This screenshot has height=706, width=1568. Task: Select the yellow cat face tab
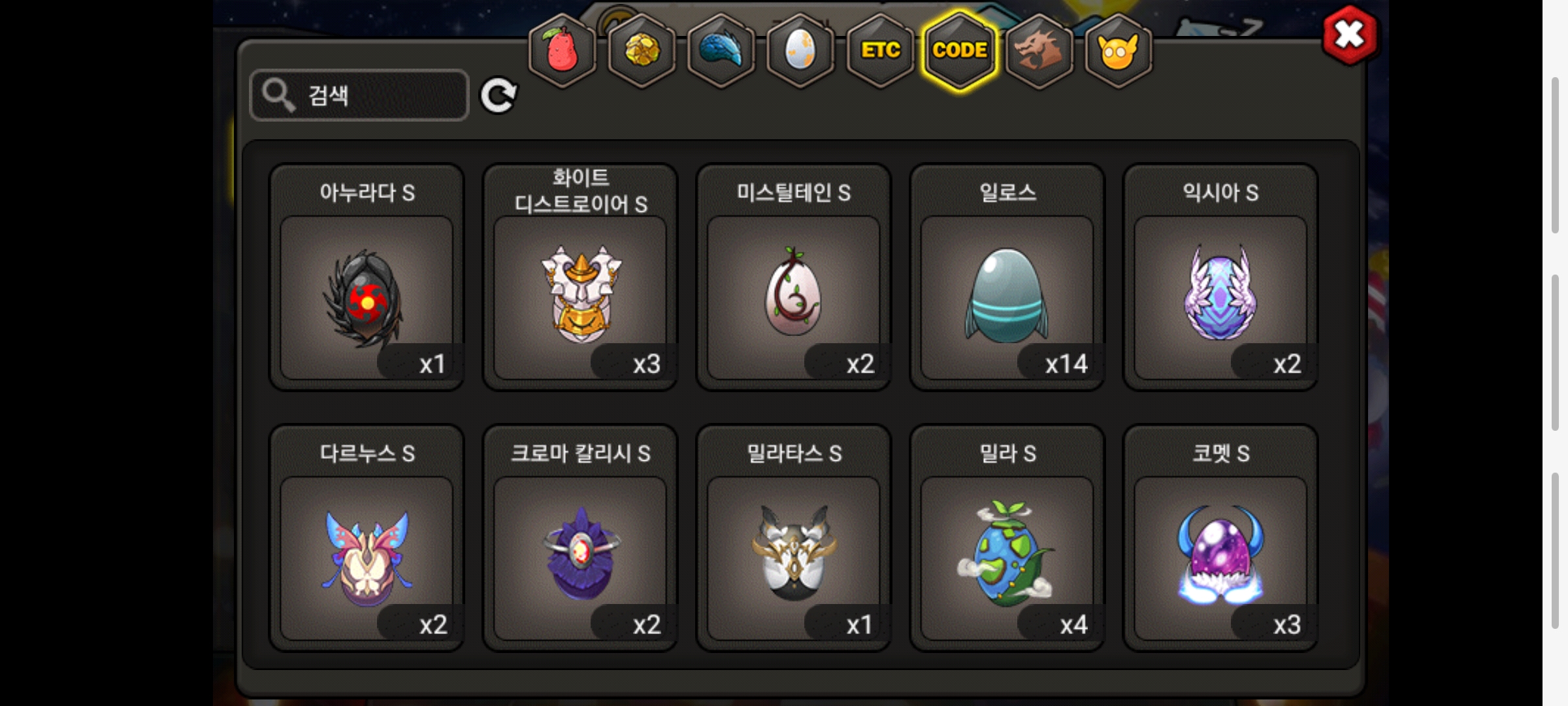pyautogui.click(x=1119, y=50)
